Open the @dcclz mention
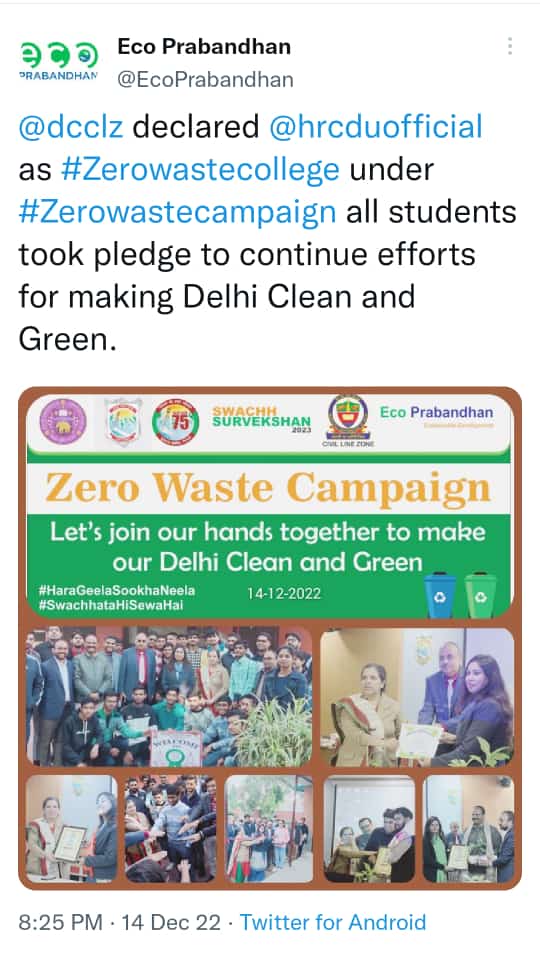 click(x=71, y=127)
